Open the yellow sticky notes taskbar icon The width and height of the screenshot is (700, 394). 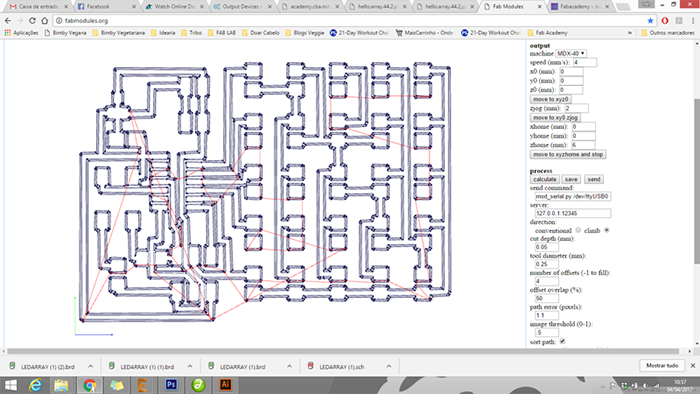(x=117, y=385)
